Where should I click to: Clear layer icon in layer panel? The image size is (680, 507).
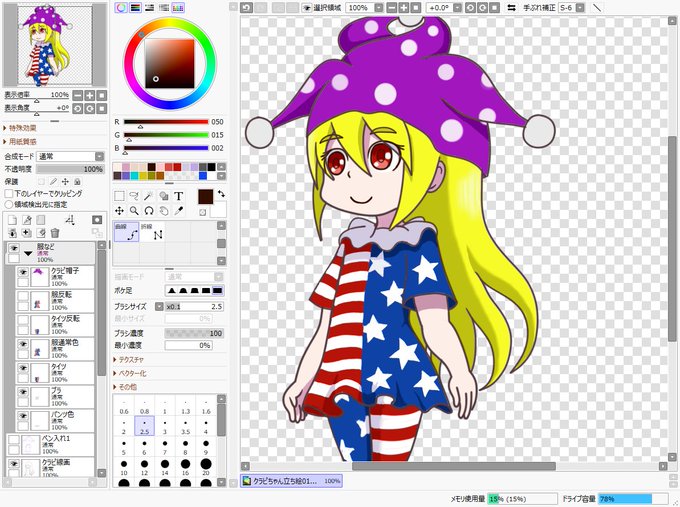point(41,233)
